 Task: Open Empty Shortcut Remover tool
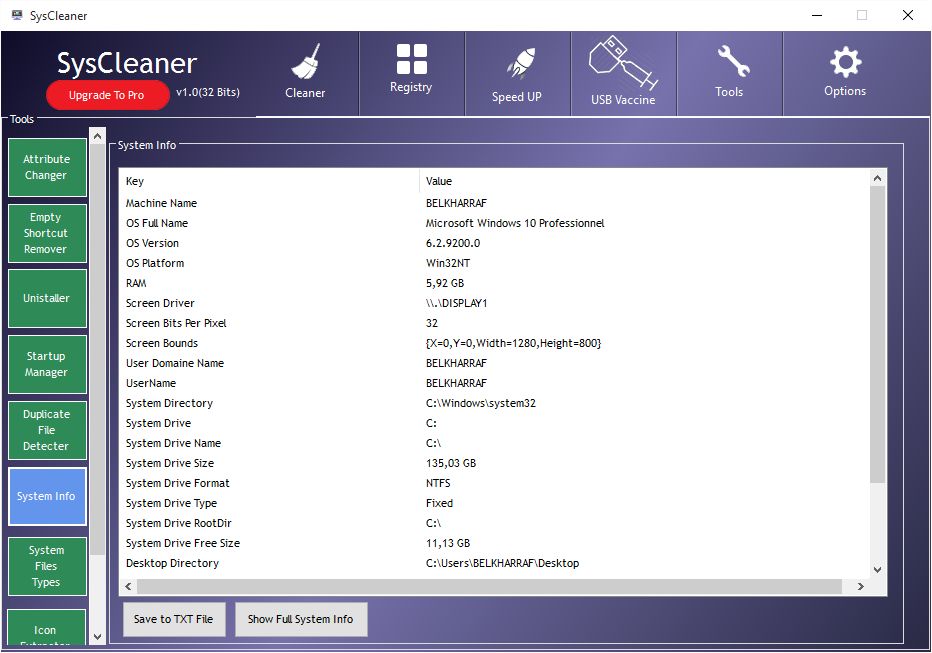pyautogui.click(x=47, y=234)
